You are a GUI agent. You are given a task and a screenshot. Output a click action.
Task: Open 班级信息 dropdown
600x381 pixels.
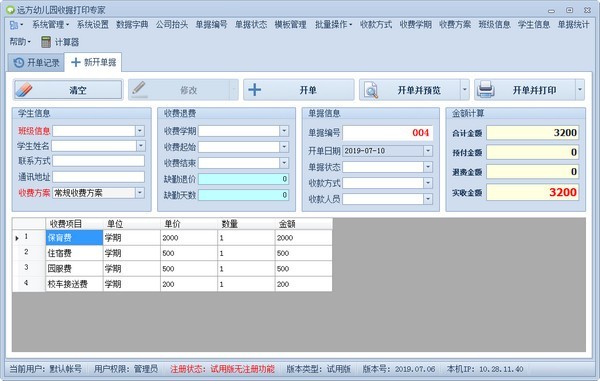point(140,131)
